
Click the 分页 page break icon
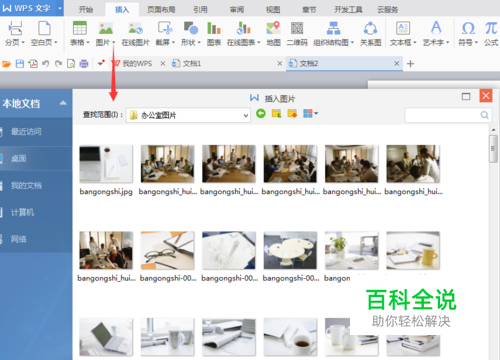15,28
